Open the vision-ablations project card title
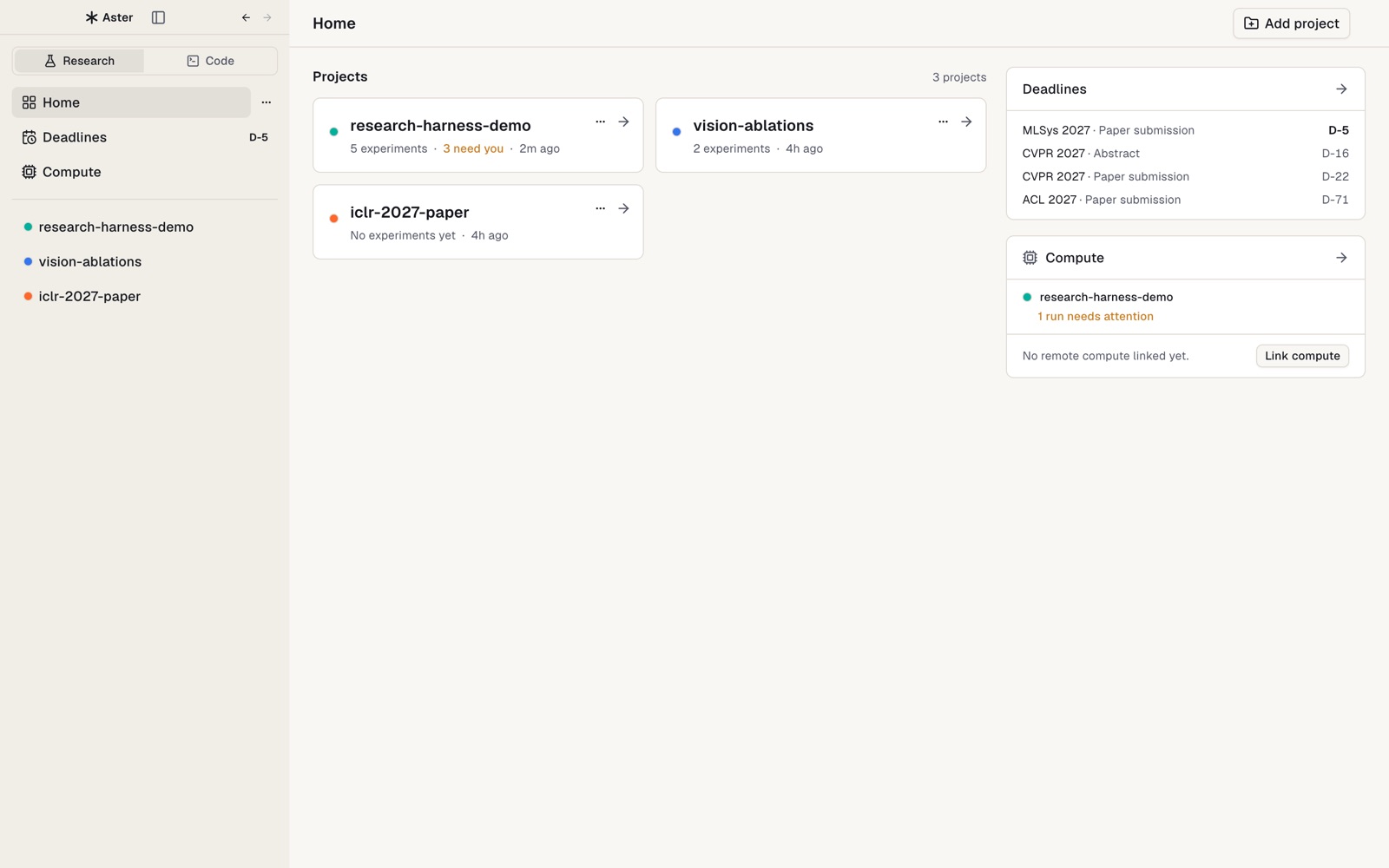 (x=753, y=126)
